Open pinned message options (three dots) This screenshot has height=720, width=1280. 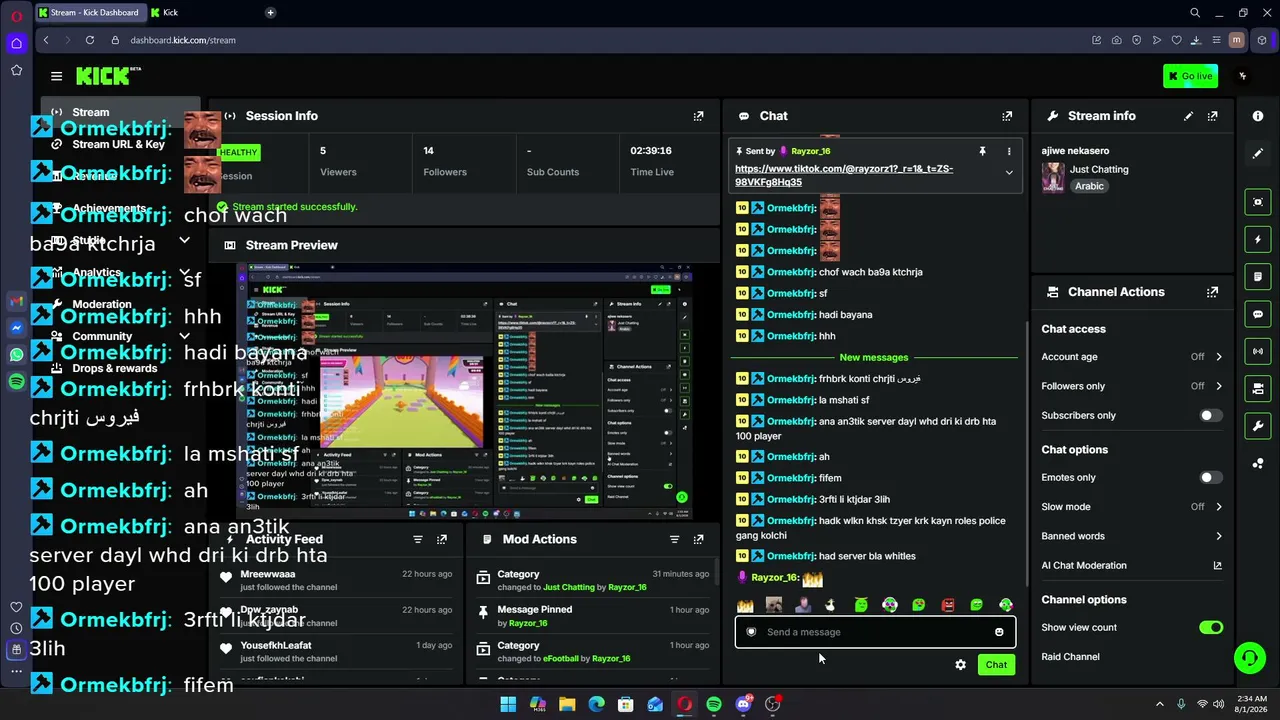1008,151
